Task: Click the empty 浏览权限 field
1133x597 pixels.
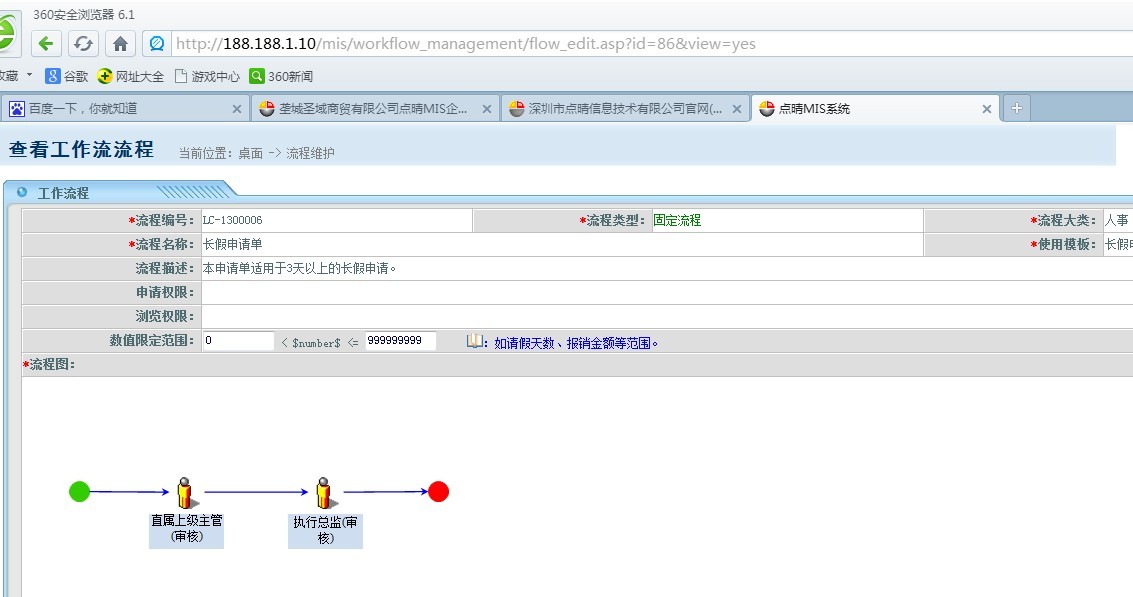Action: pyautogui.click(x=667, y=316)
